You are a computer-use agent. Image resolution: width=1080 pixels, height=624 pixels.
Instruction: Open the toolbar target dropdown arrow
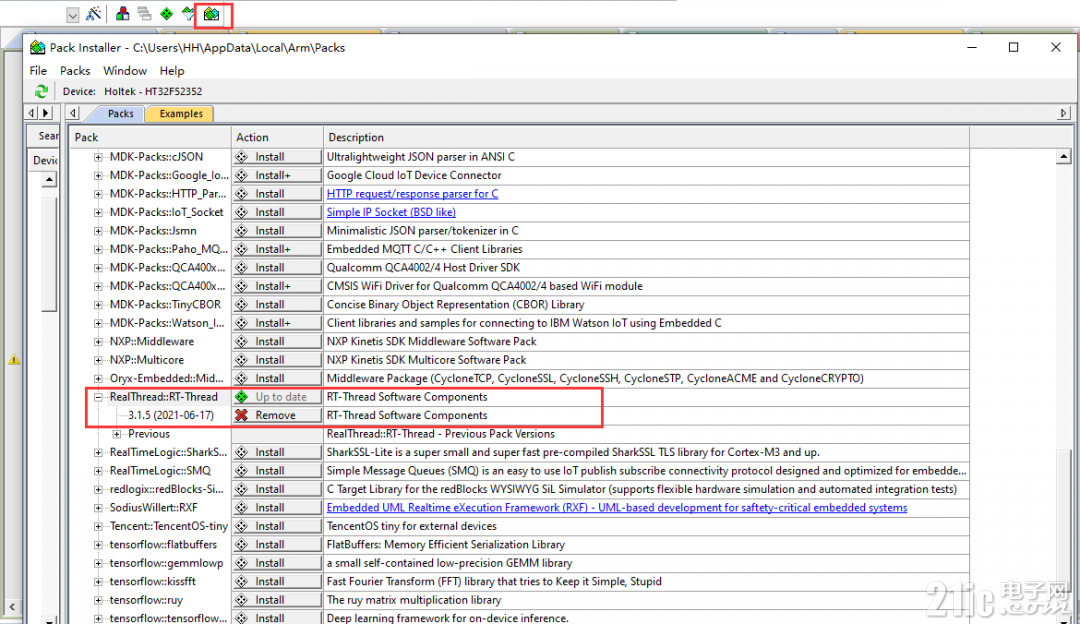(x=73, y=14)
